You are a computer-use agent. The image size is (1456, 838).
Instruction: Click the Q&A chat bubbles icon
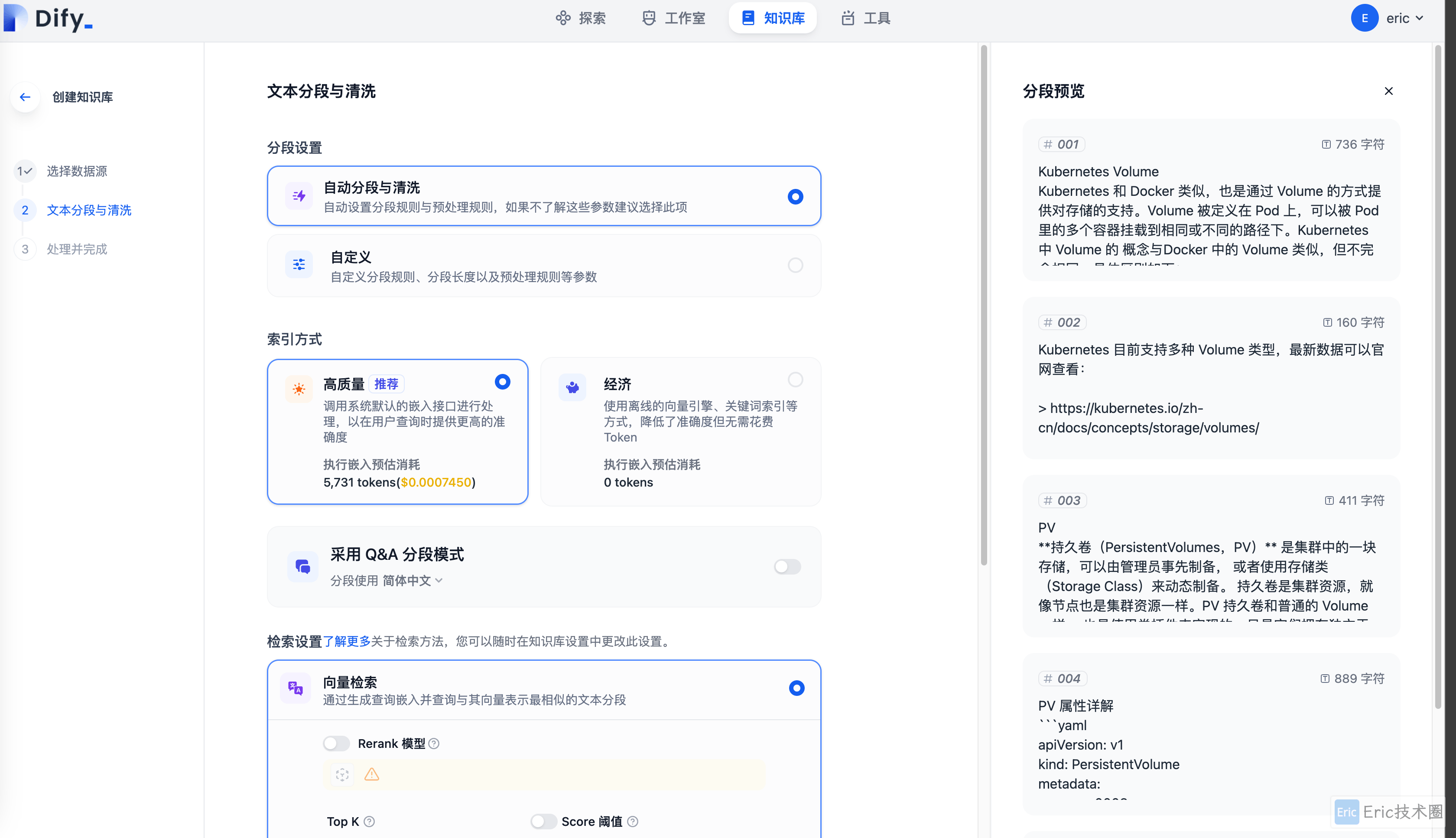click(x=303, y=567)
